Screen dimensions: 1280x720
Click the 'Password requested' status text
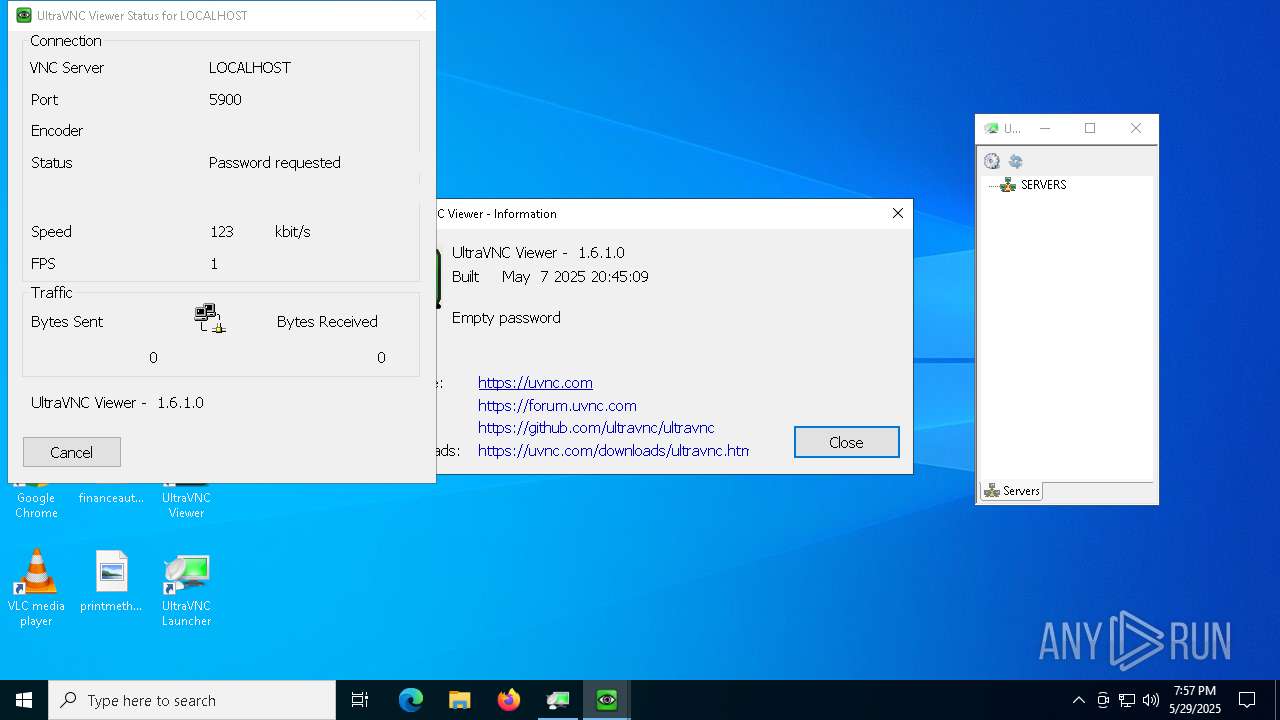click(275, 162)
